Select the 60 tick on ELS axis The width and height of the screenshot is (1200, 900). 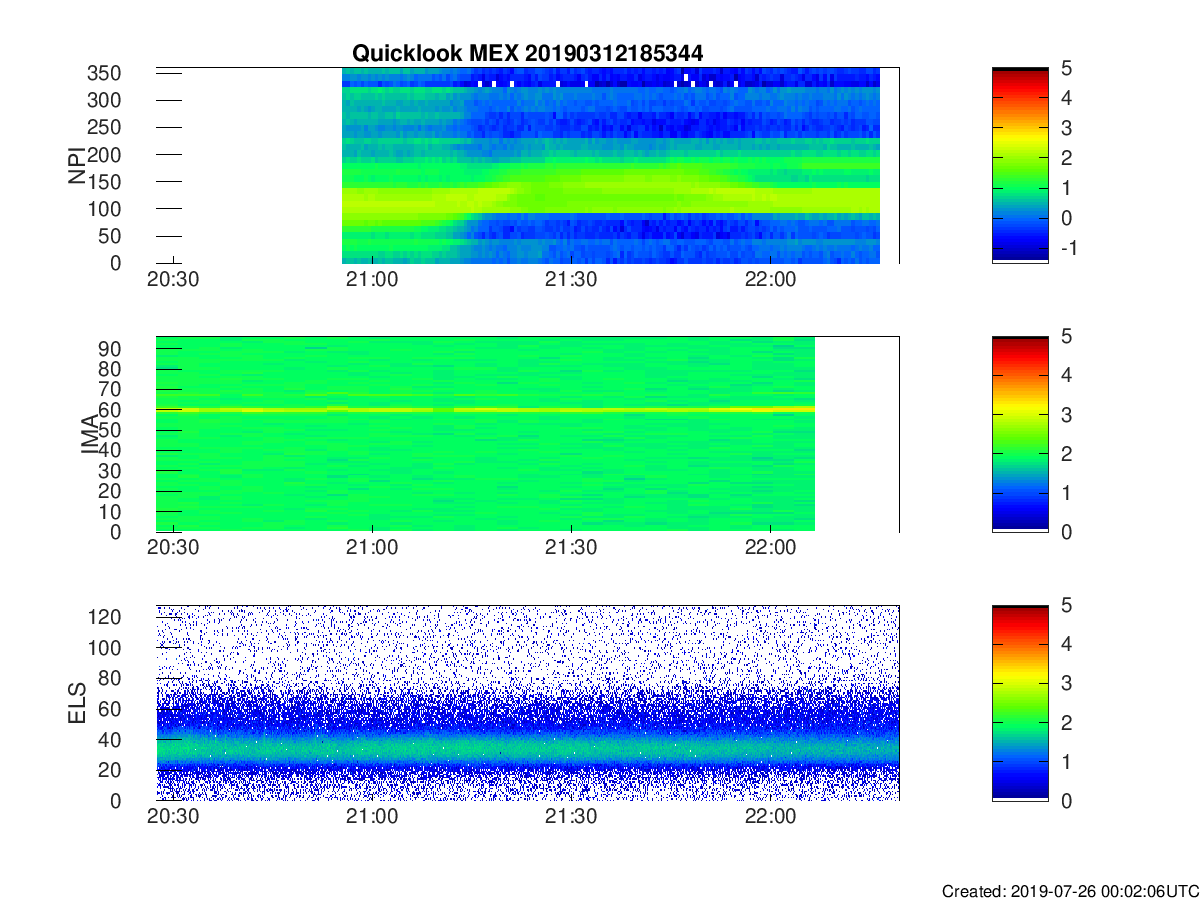109,709
